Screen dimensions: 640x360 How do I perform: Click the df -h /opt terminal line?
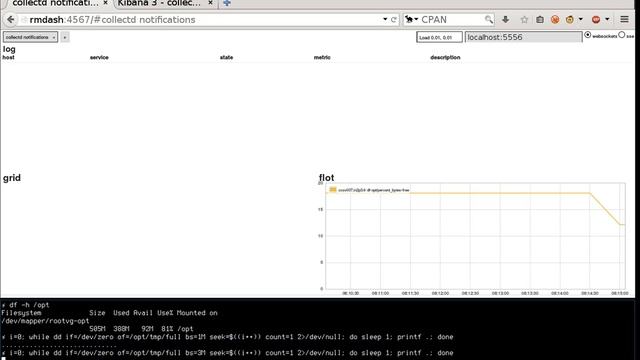(25, 305)
